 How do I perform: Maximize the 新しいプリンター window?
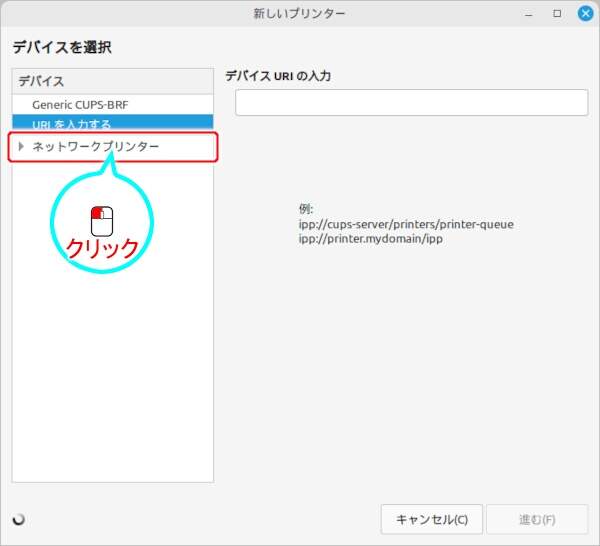coord(557,14)
